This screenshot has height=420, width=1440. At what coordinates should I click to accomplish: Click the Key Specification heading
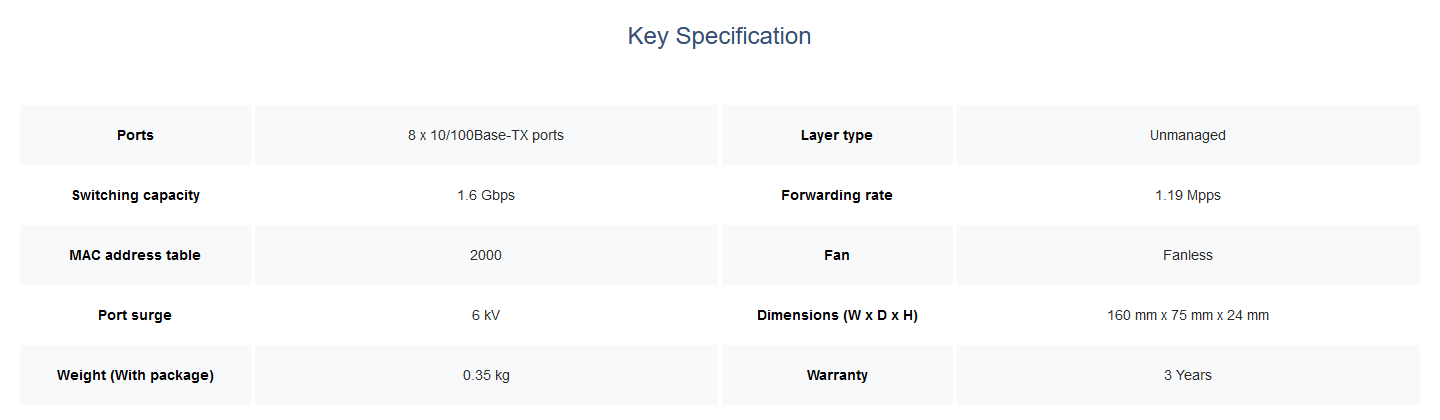tap(719, 36)
